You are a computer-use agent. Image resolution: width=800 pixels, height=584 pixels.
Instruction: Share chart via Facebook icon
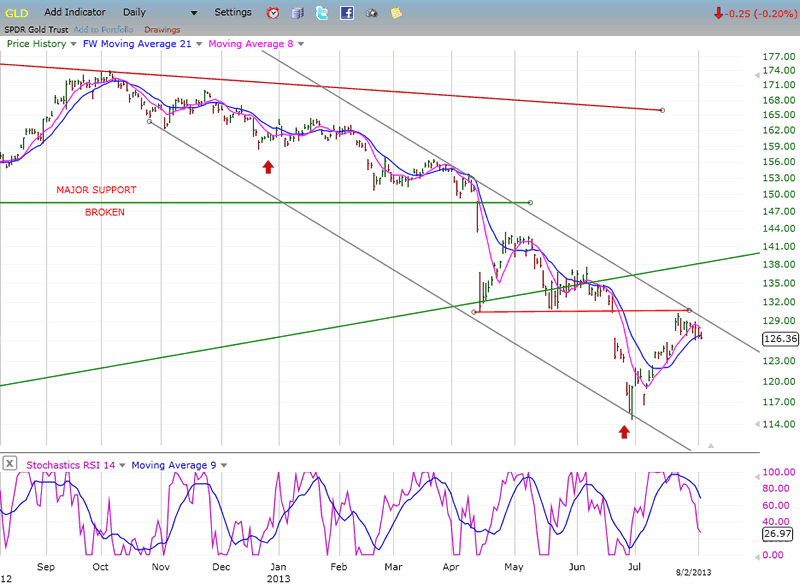coord(347,13)
